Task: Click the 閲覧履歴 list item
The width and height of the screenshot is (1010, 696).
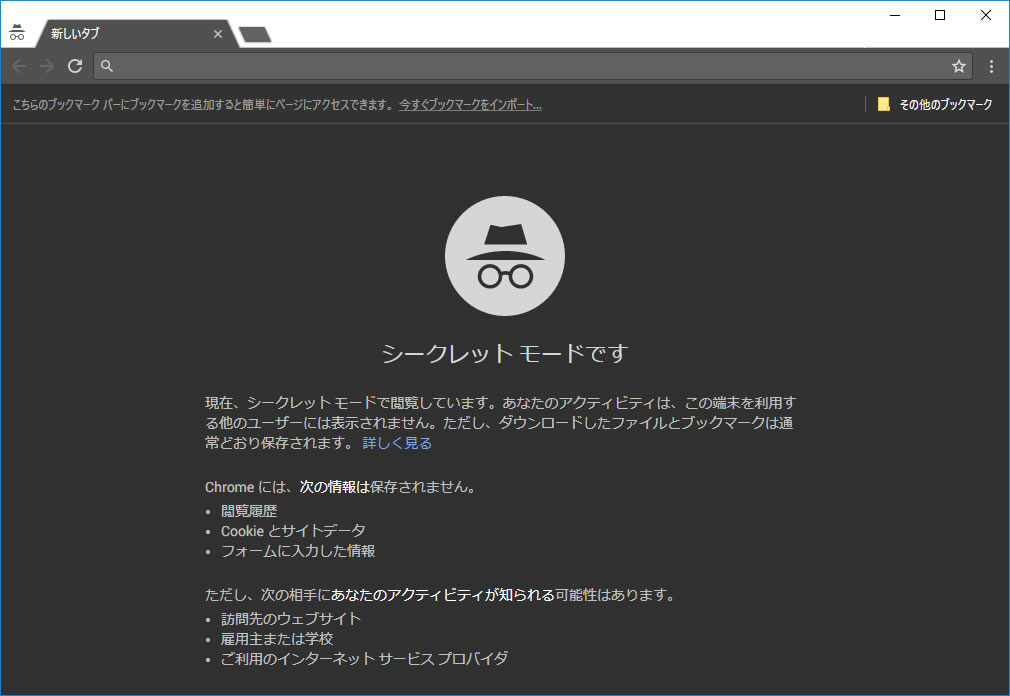Action: [x=249, y=511]
